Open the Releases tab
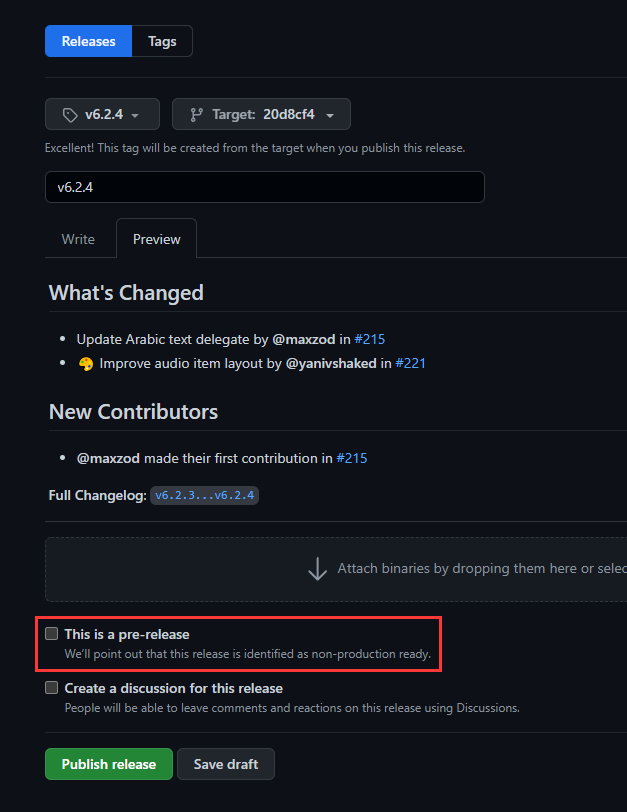The image size is (627, 812). [x=88, y=41]
